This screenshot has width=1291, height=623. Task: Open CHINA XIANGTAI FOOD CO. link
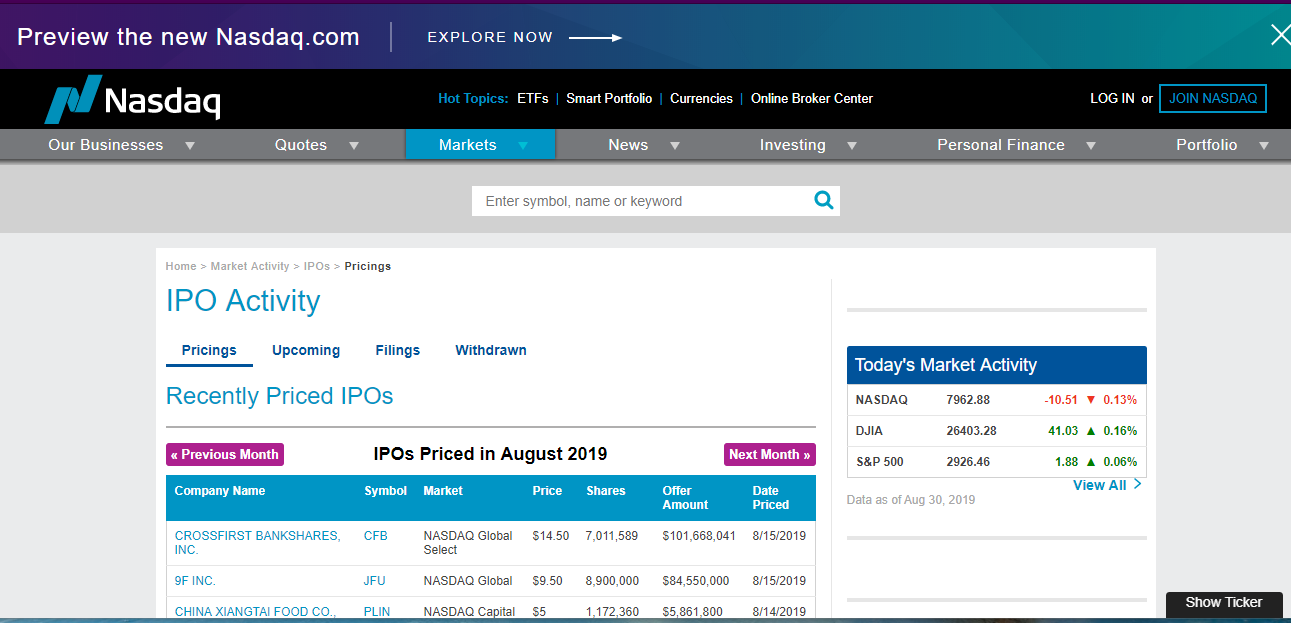[x=255, y=612]
